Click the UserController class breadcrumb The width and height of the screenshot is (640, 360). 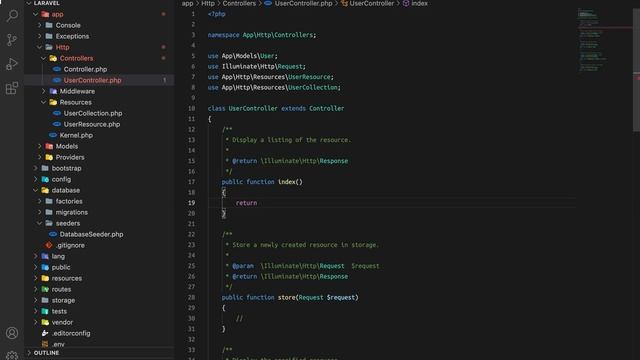coord(371,3)
